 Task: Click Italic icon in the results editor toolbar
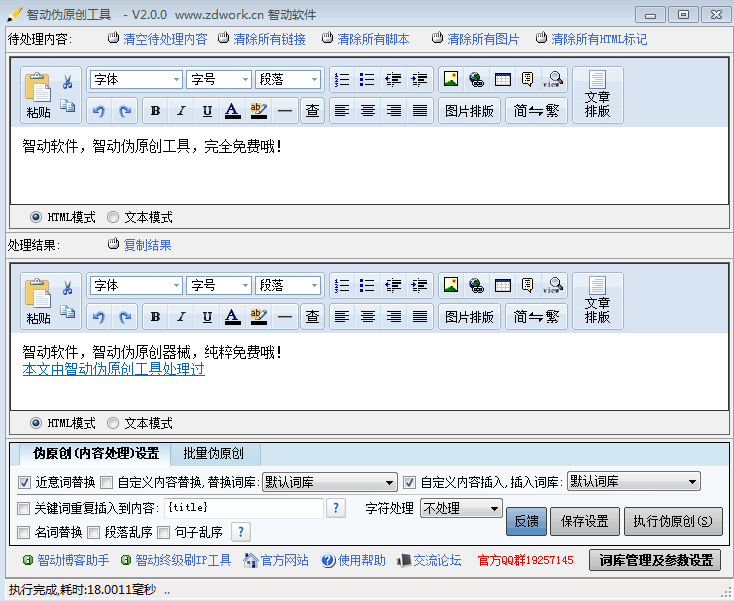tap(181, 317)
